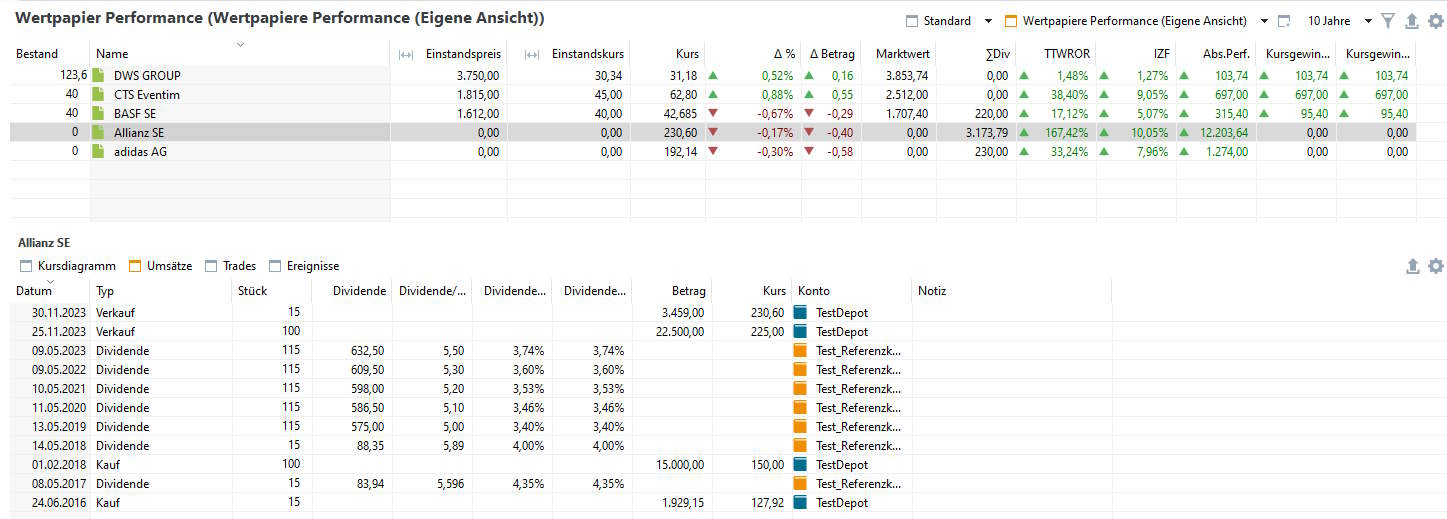Click TestDepot icon in 25.11.2023 row
This screenshot has height=519, width=1447.
coord(800,331)
